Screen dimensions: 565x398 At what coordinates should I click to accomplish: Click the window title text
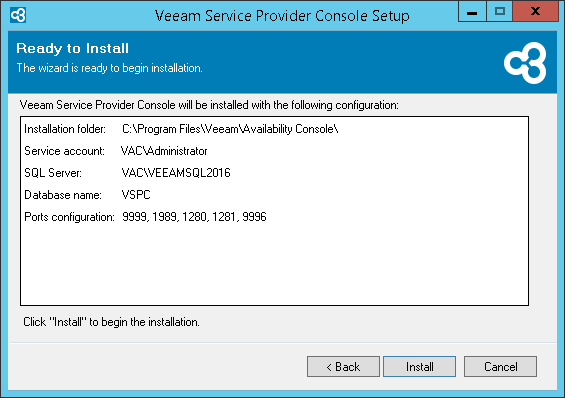tap(282, 16)
